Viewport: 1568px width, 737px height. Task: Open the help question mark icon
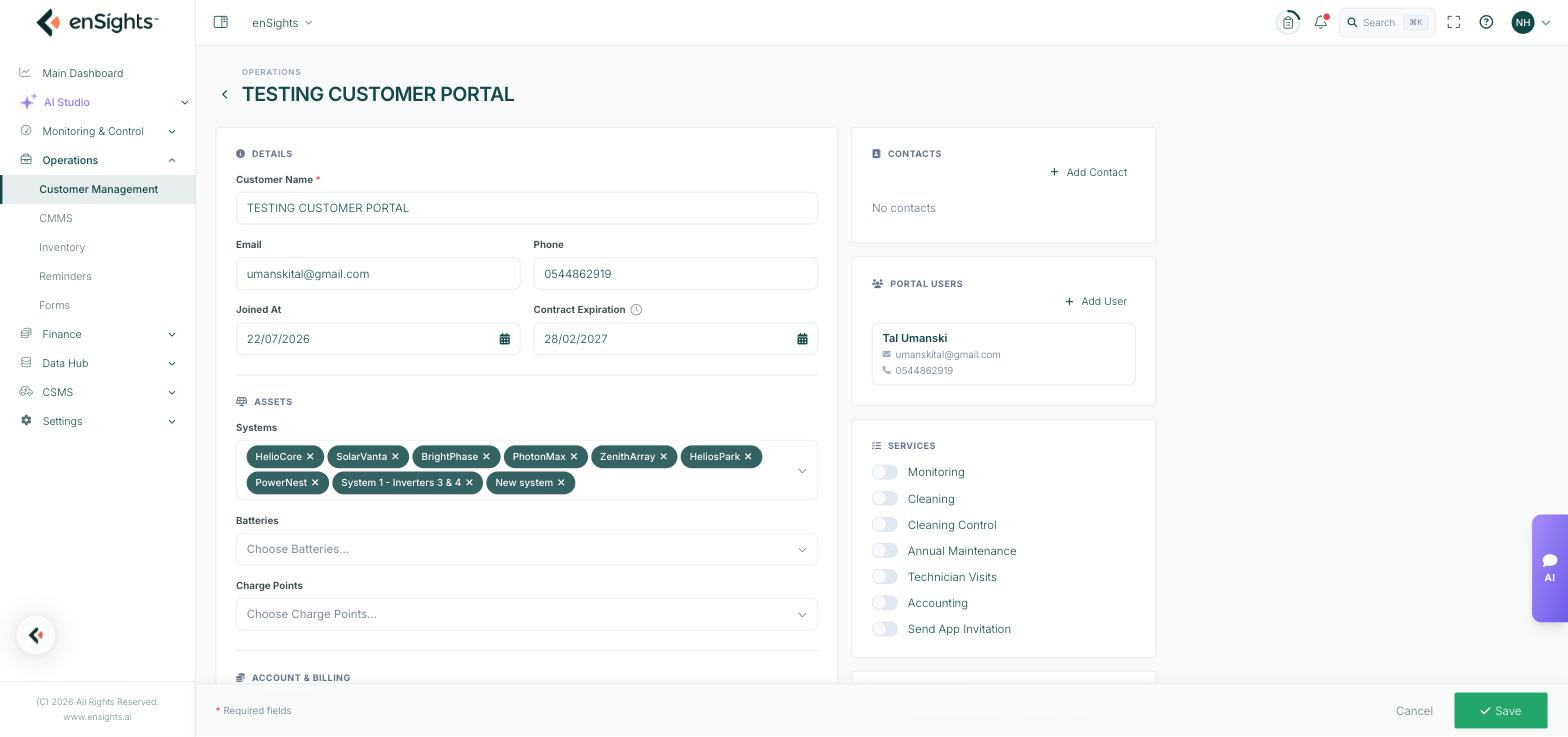pos(1486,22)
